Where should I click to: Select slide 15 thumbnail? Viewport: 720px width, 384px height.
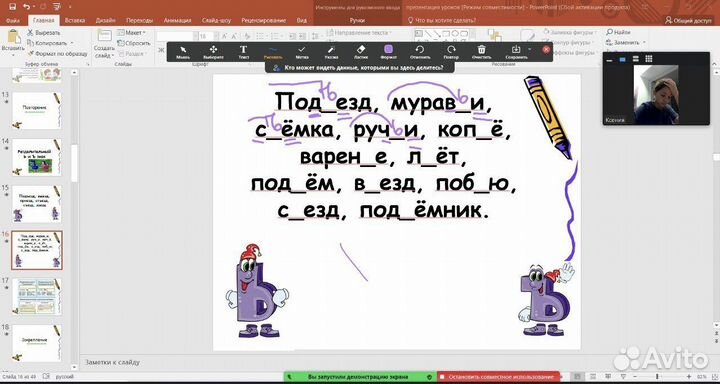36,204
